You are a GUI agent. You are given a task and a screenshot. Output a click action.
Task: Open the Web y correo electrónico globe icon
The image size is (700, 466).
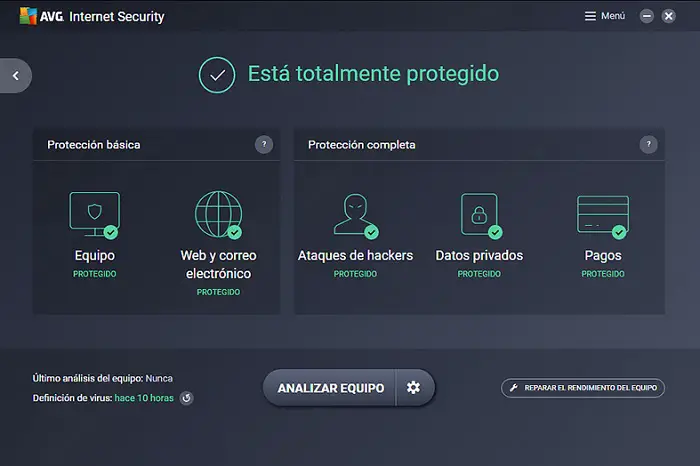[218, 215]
